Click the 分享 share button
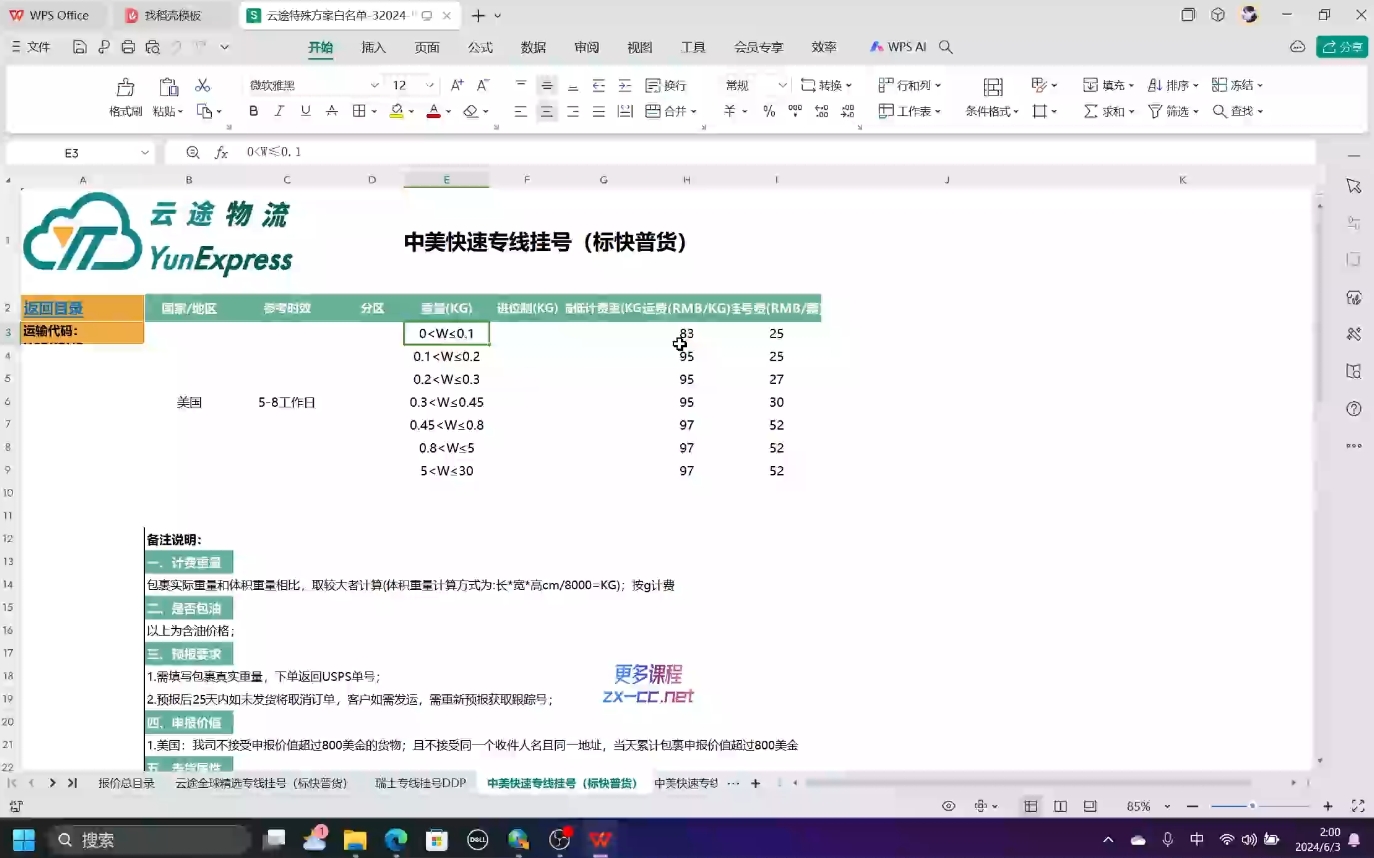Viewport: 1374px width, 858px height. pyautogui.click(x=1342, y=47)
